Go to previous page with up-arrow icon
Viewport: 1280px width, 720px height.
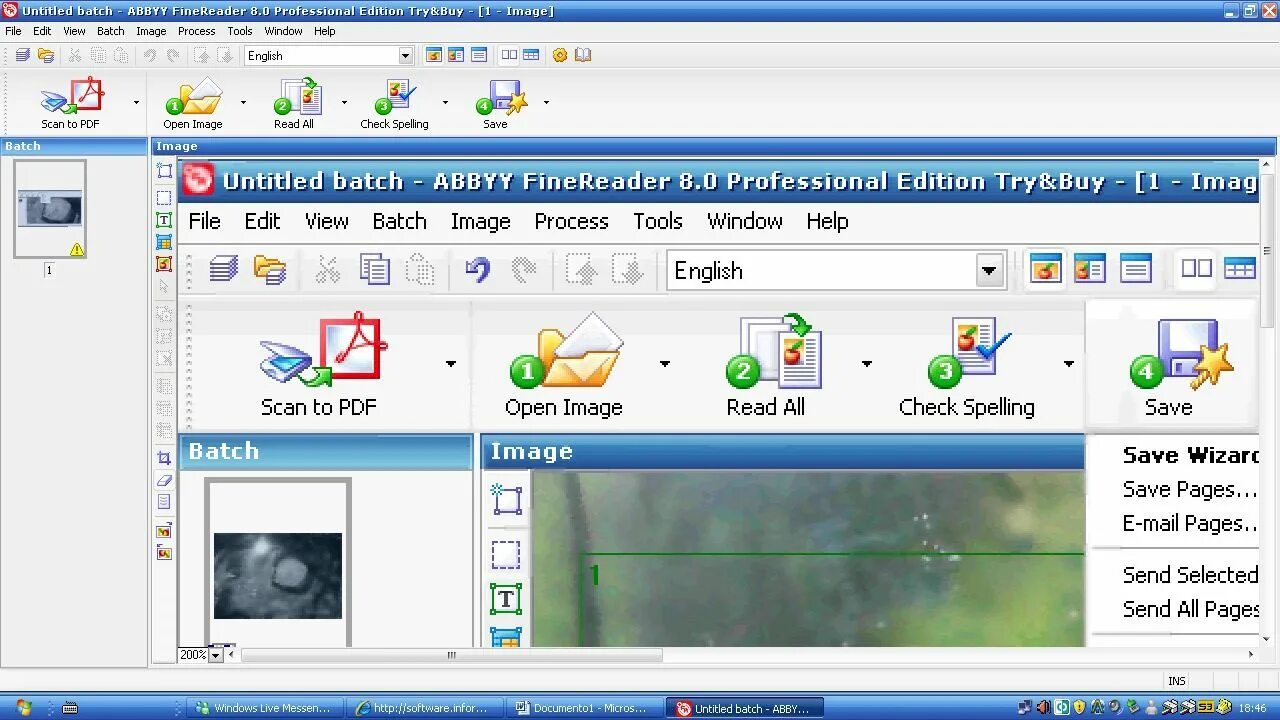(x=202, y=56)
